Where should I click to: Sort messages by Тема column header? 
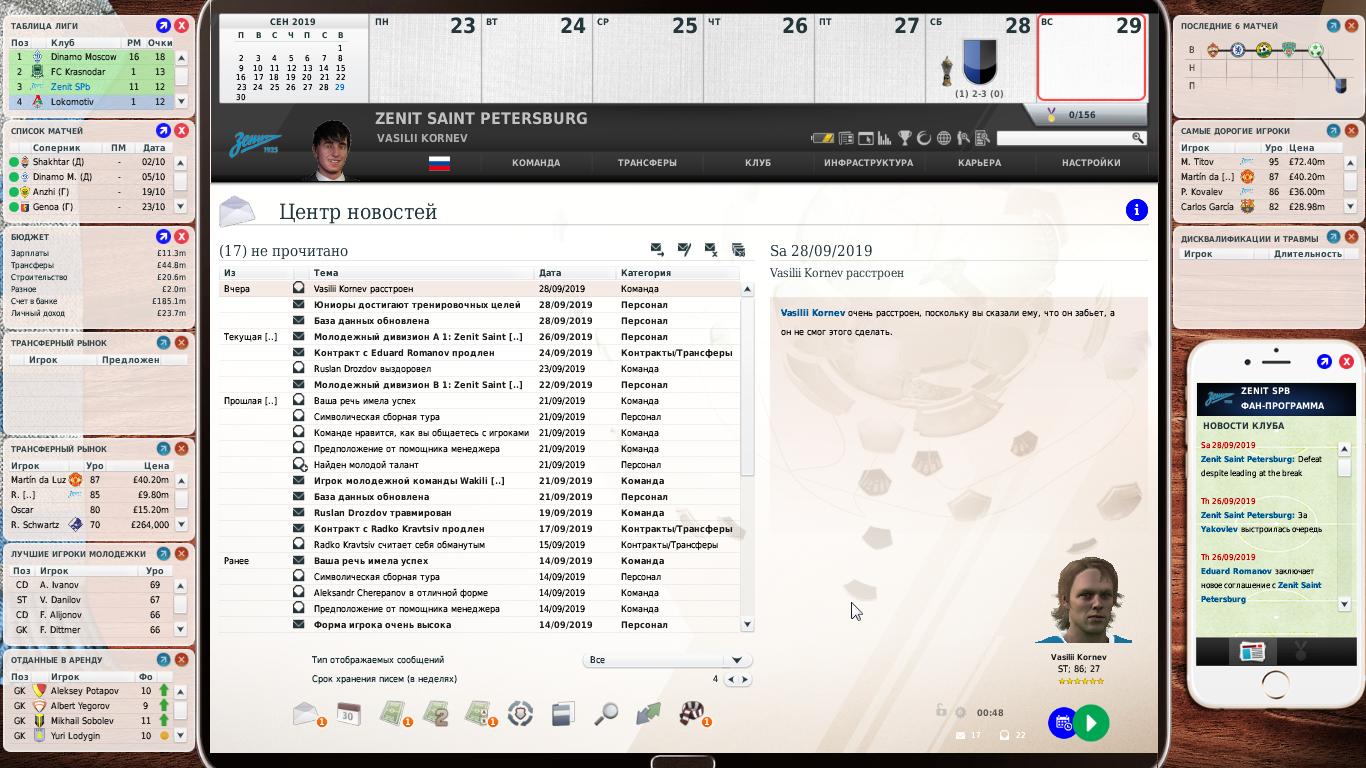tap(422, 273)
